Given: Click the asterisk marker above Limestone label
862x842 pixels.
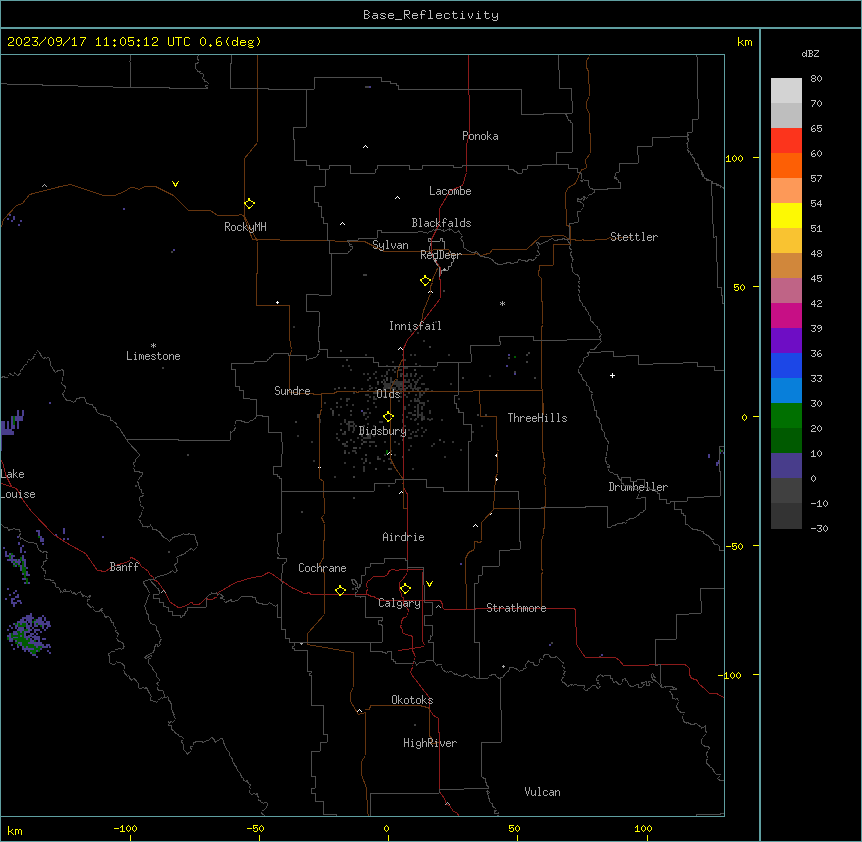Looking at the screenshot, I should pos(153,345).
